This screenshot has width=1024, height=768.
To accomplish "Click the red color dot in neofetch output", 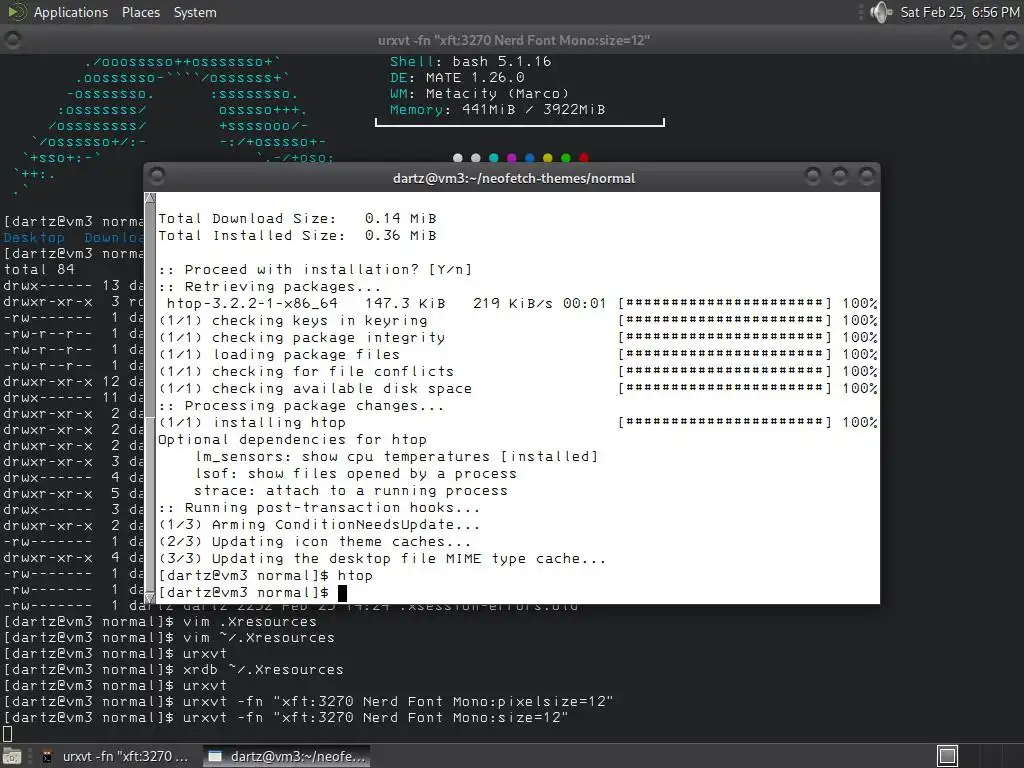I will coord(584,158).
